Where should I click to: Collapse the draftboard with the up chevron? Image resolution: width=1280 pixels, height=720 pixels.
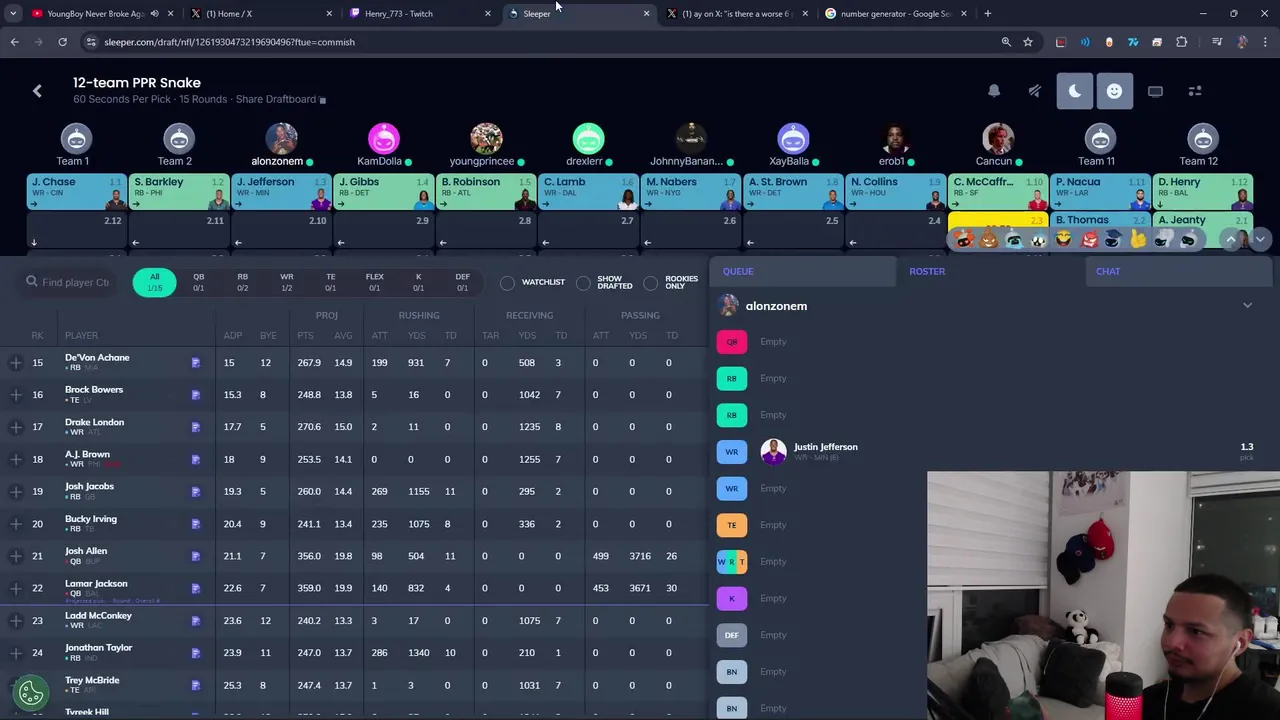(x=1231, y=240)
